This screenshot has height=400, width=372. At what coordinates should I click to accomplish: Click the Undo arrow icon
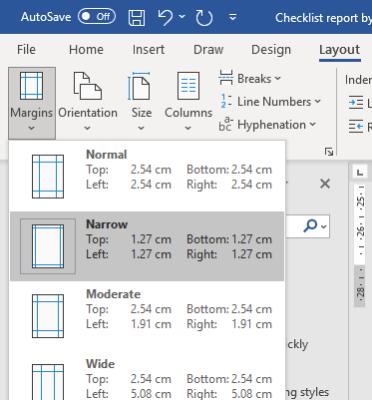(x=165, y=17)
